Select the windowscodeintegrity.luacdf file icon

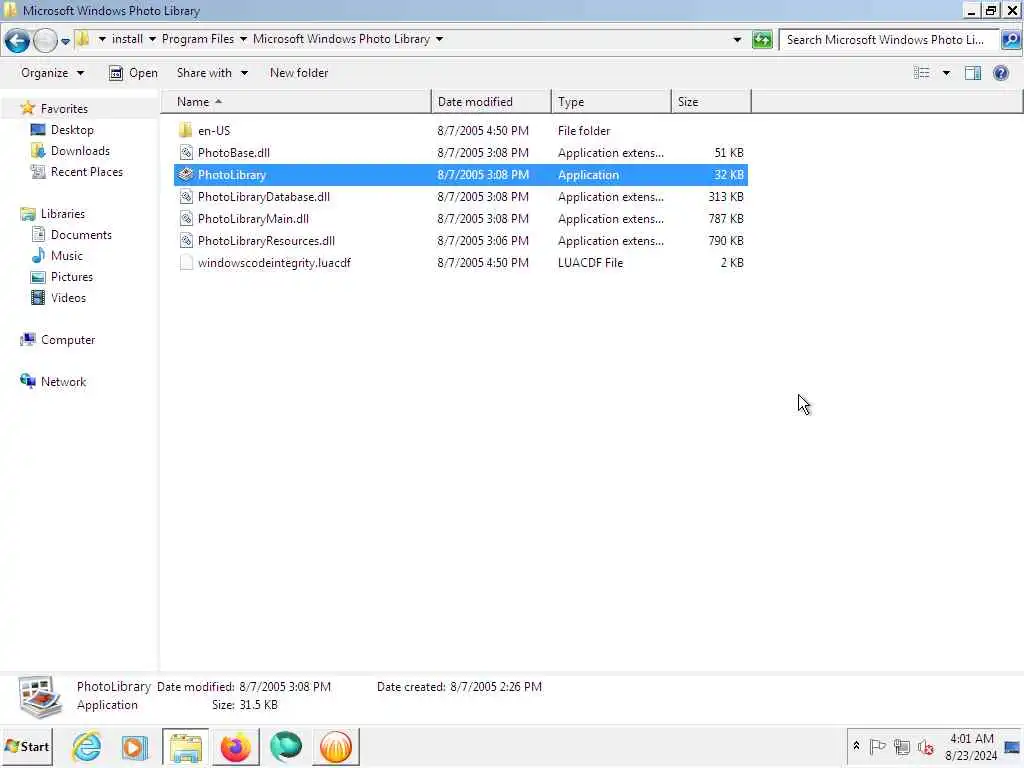coord(186,263)
